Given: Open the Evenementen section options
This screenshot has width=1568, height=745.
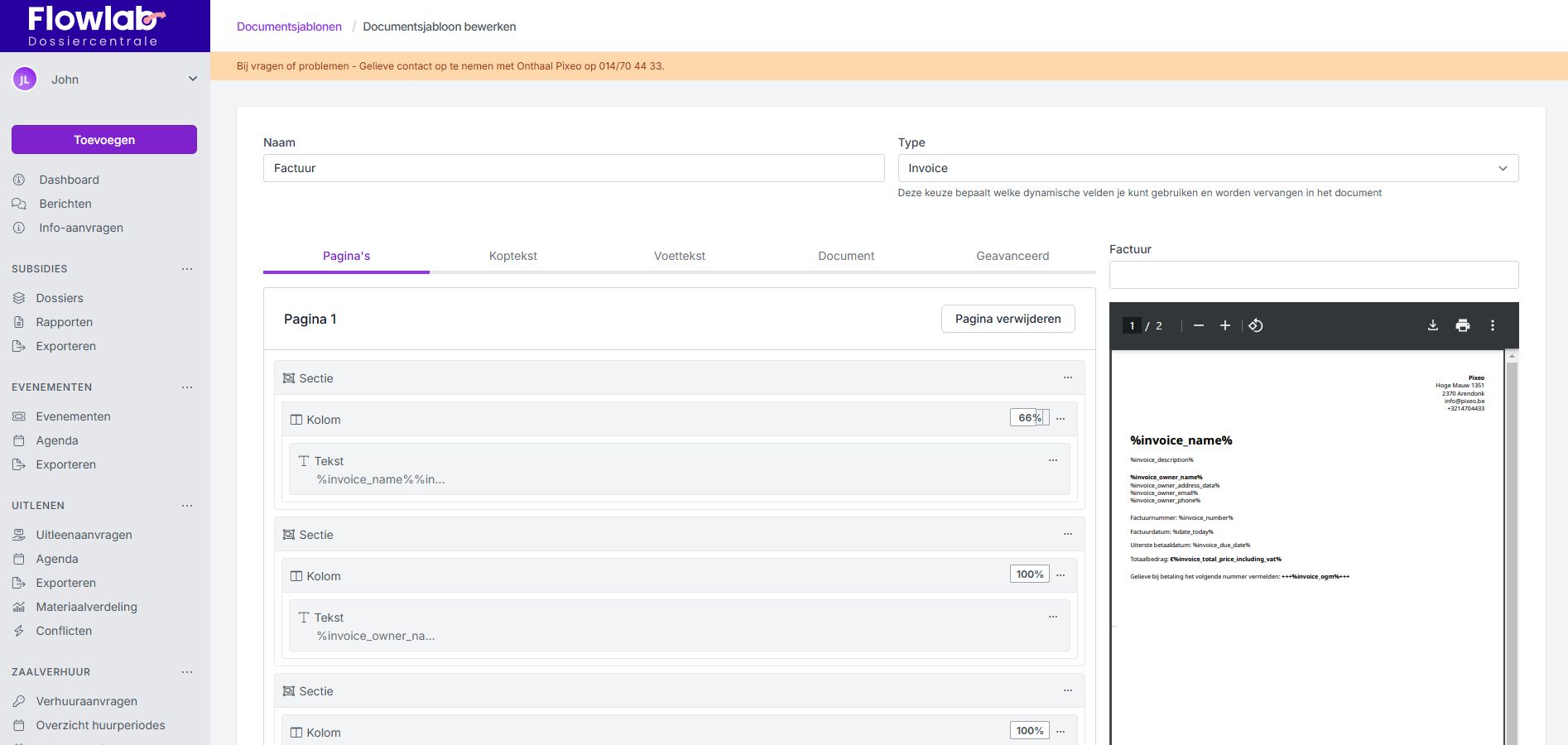Looking at the screenshot, I should 187,387.
